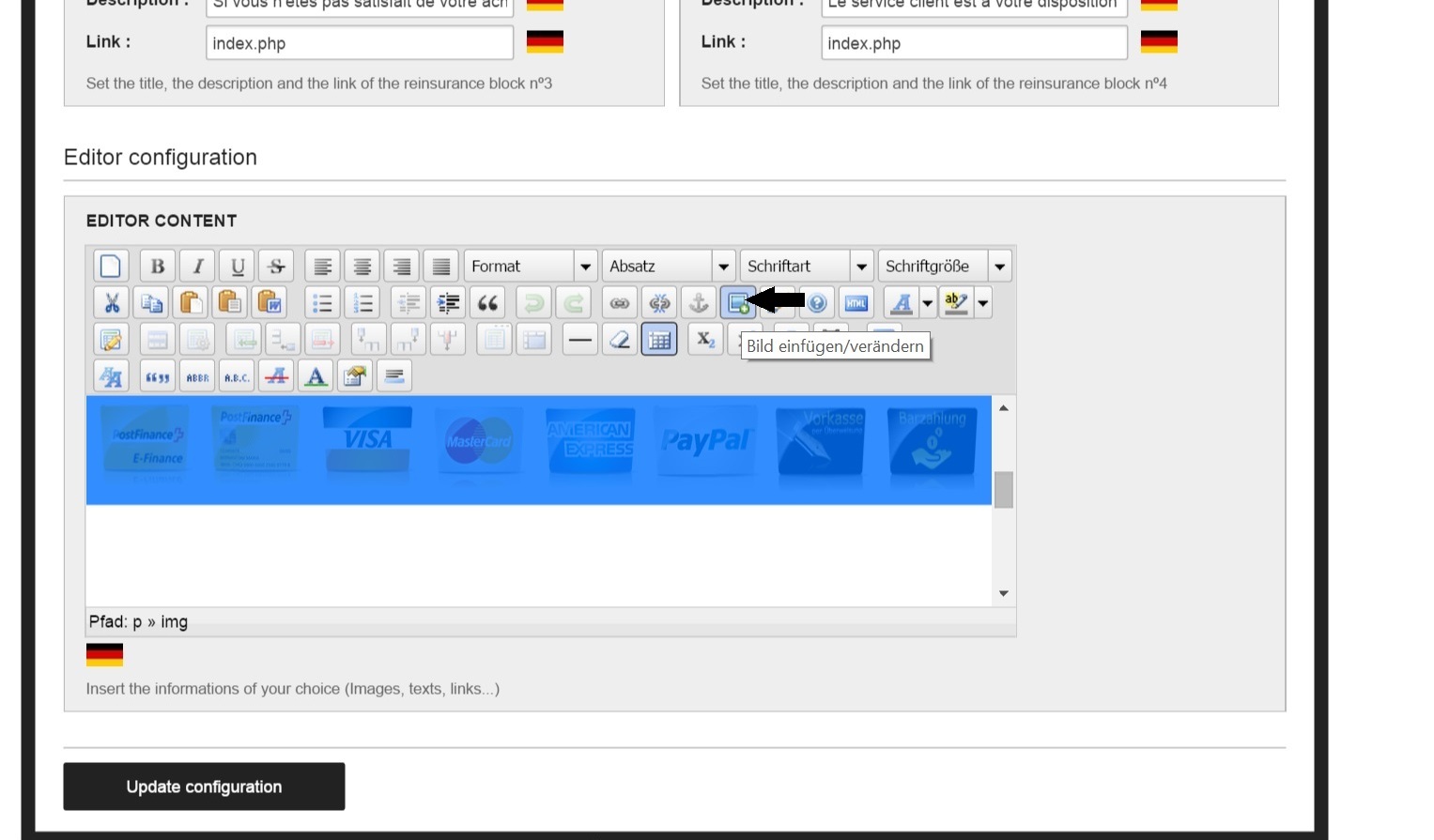The width and height of the screenshot is (1434, 840).
Task: Click the block n°3 Link input field
Action: (360, 43)
